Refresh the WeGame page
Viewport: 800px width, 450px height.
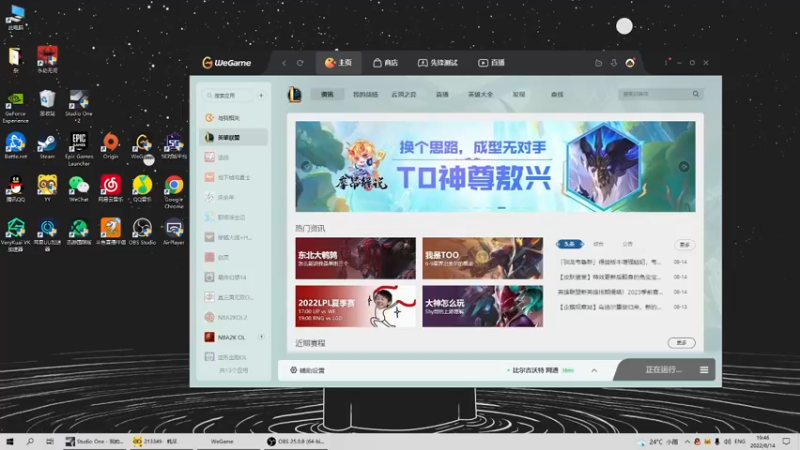click(300, 63)
